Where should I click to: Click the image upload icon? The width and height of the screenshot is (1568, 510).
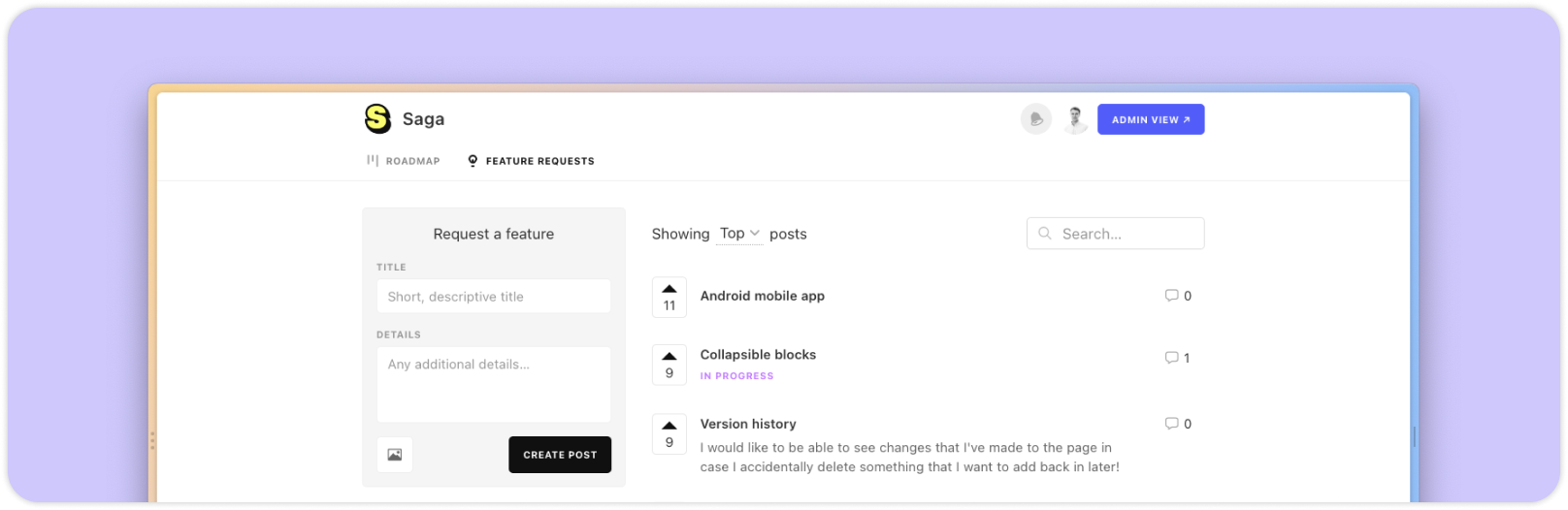(x=395, y=455)
